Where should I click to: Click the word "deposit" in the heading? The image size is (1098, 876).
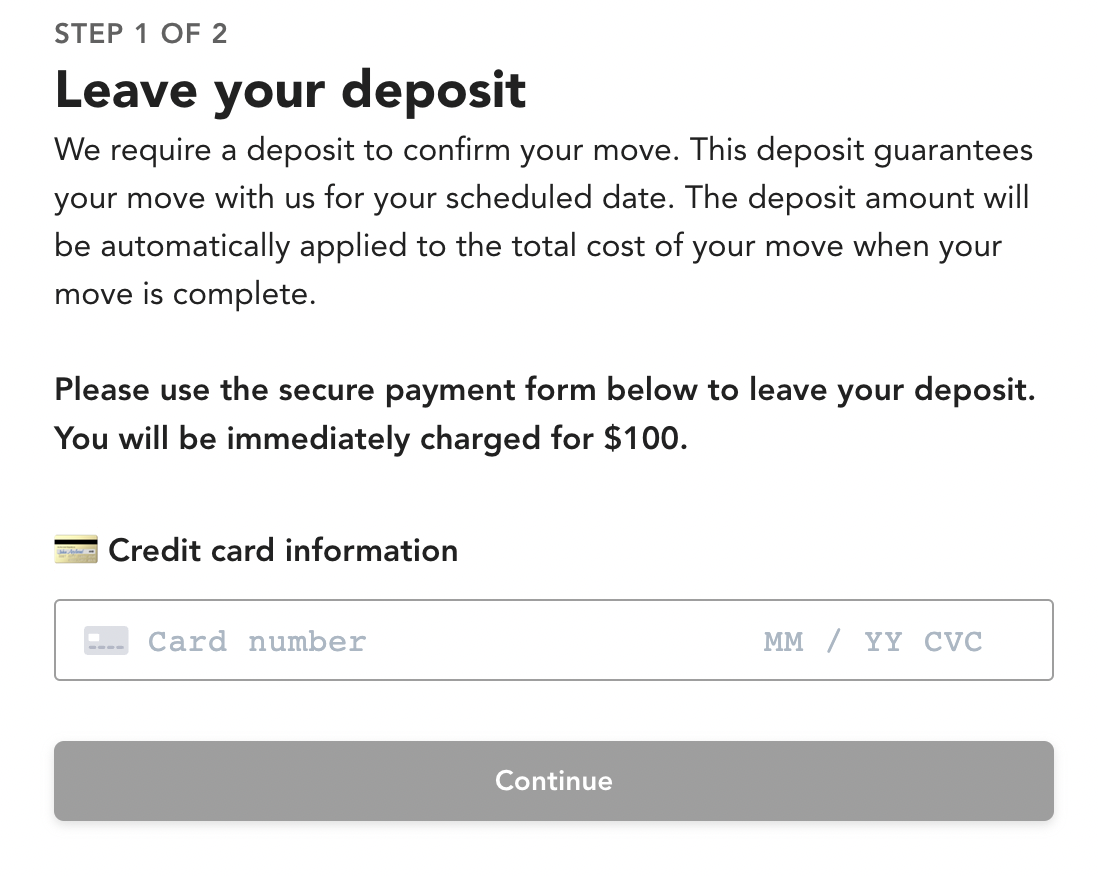click(434, 90)
